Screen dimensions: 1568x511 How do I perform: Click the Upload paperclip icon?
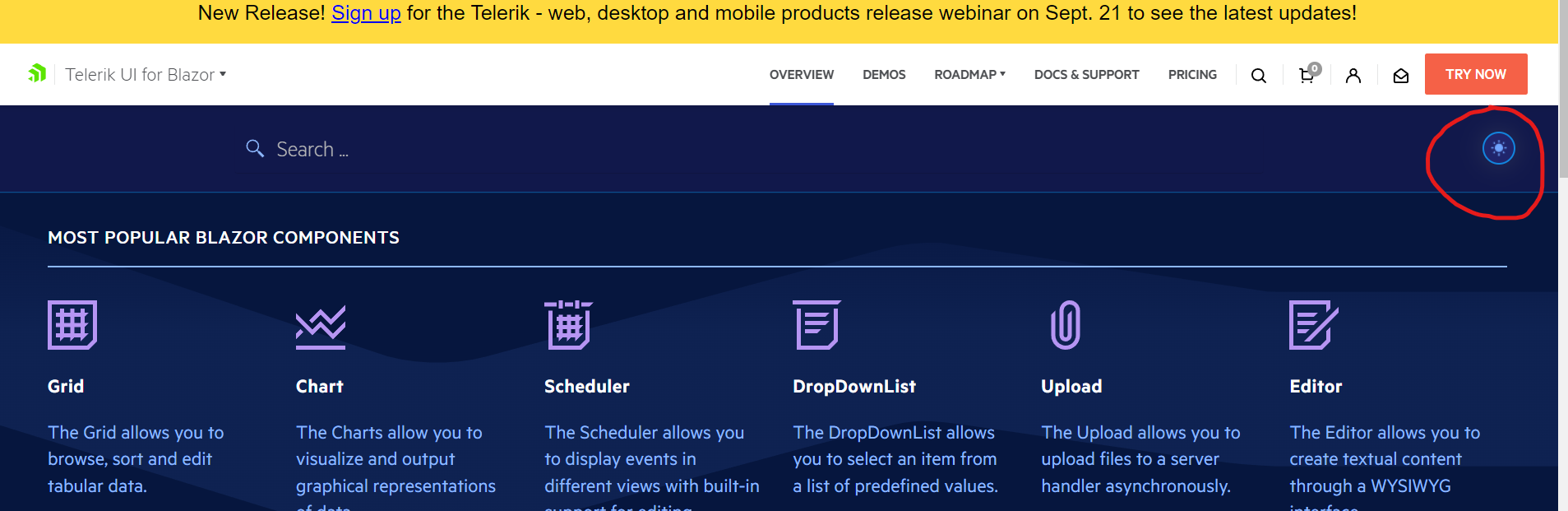tap(1066, 325)
